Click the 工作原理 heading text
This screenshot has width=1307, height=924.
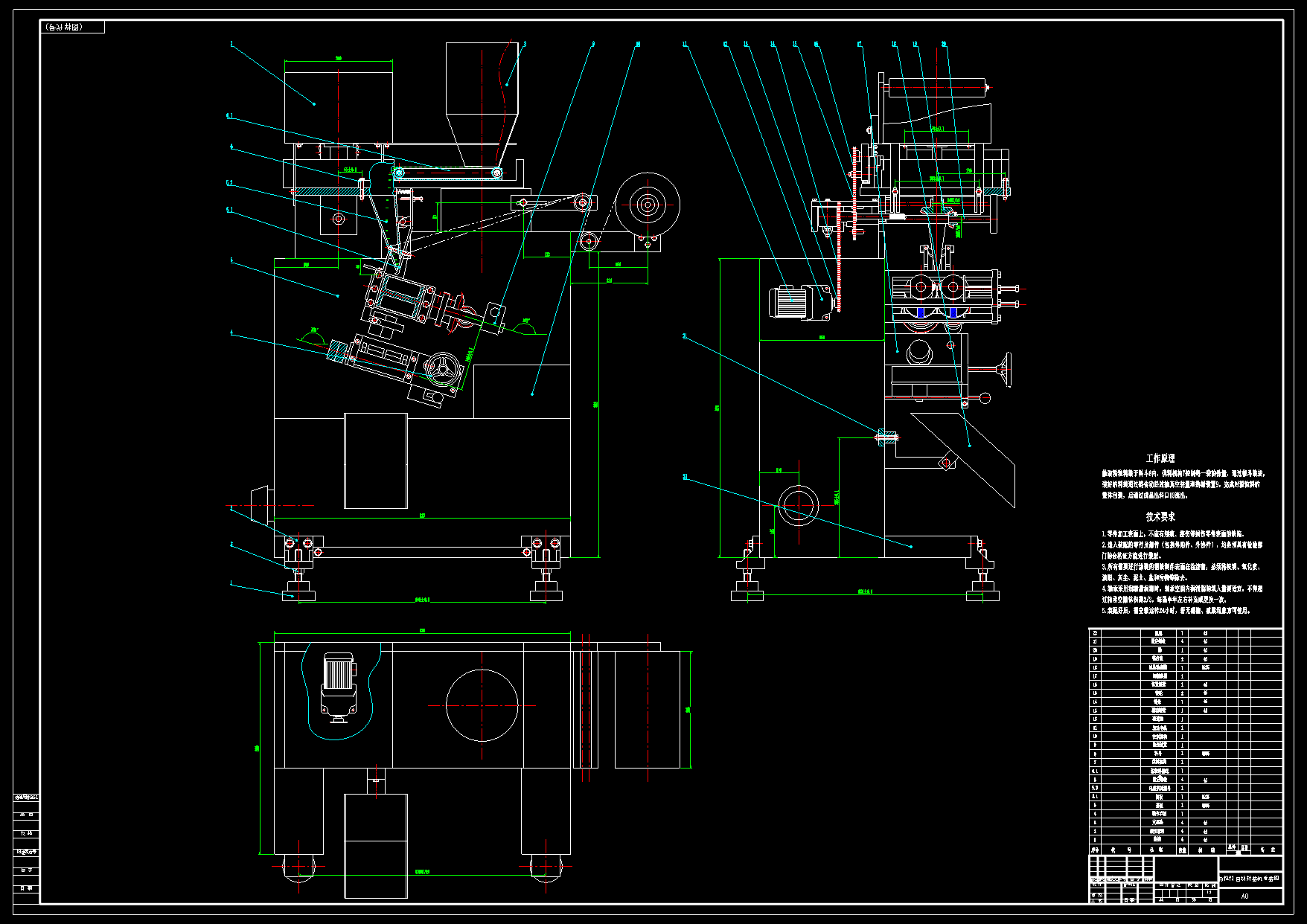click(1160, 458)
